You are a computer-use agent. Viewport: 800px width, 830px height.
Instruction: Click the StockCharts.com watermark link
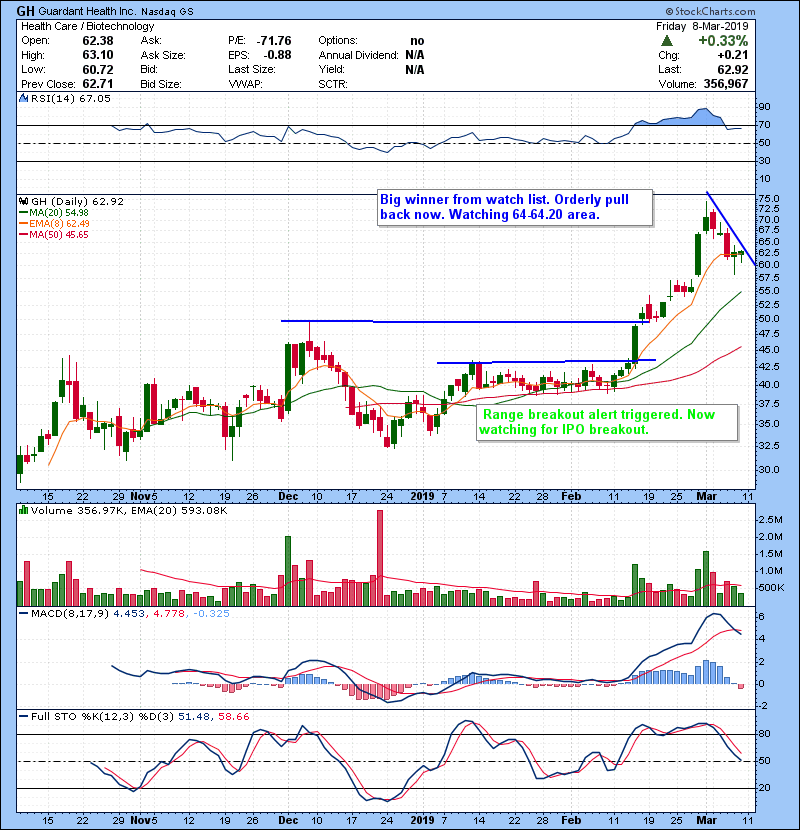[x=711, y=11]
